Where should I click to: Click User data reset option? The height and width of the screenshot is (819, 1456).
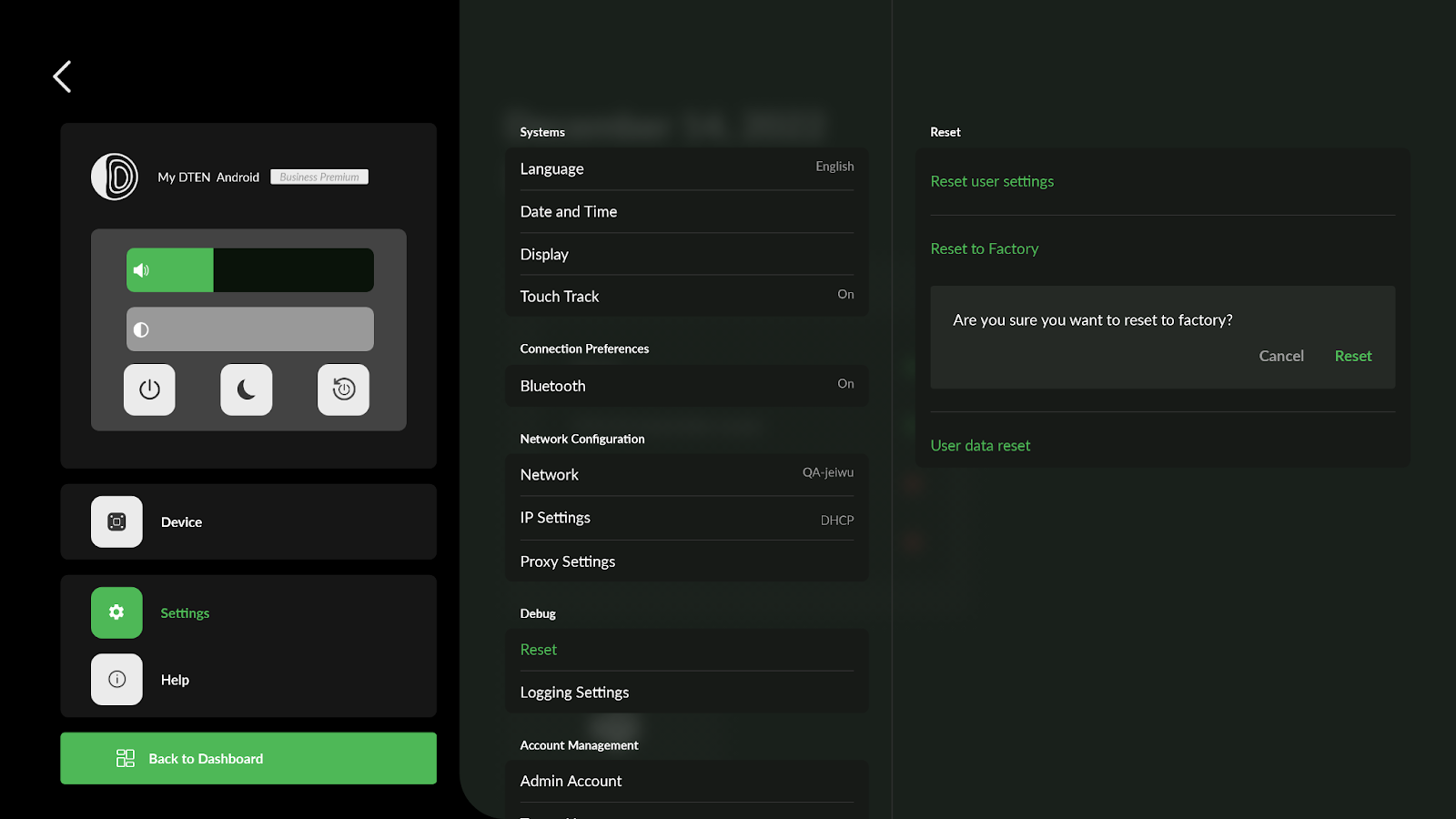[x=980, y=445]
